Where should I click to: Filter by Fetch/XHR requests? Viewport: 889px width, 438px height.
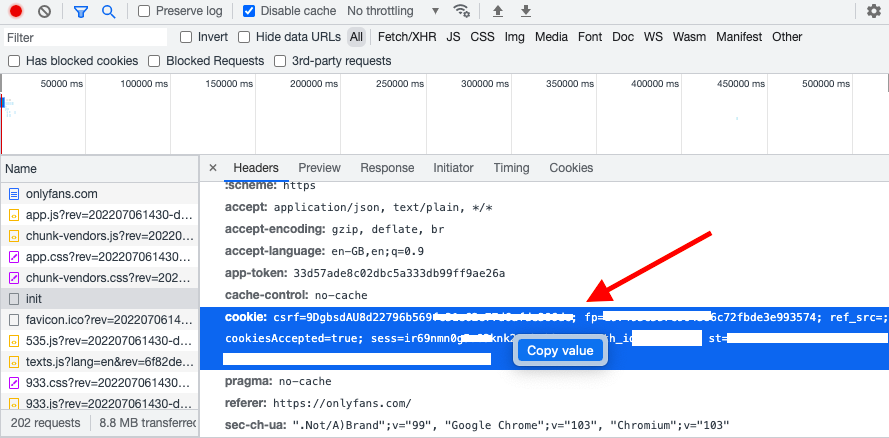[407, 37]
